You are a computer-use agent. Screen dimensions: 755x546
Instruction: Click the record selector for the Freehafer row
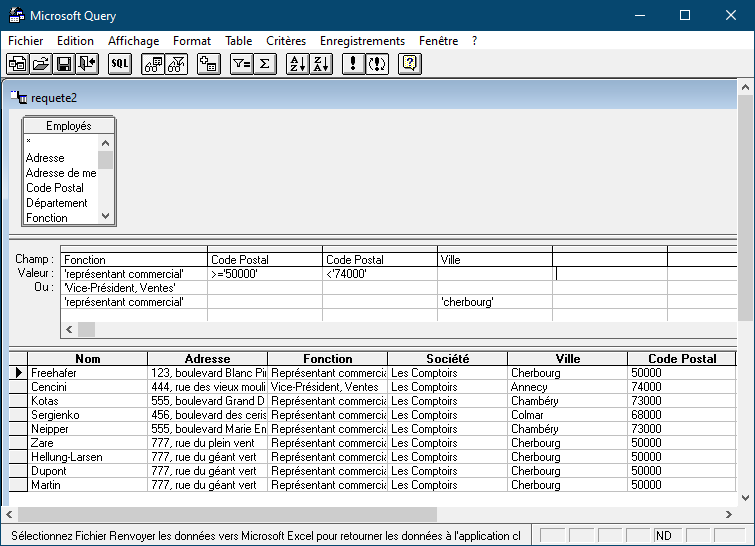(18, 373)
